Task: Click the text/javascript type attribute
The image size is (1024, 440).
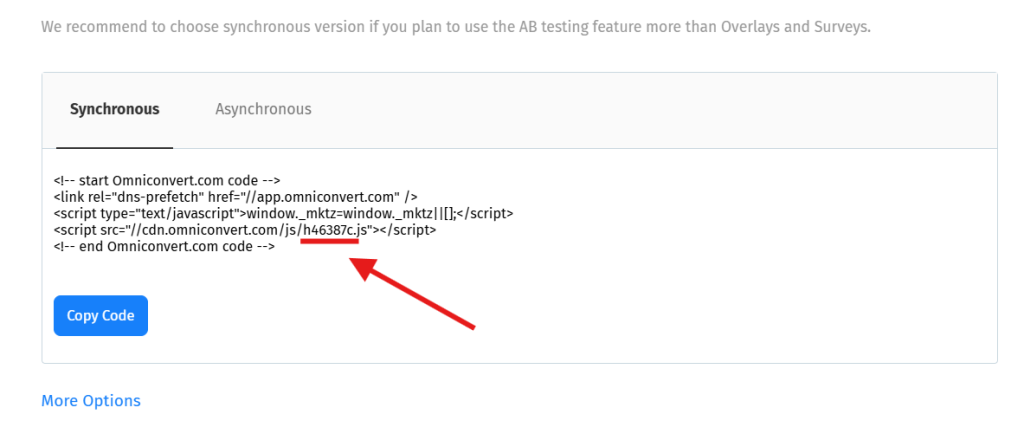Action: pyautogui.click(x=174, y=213)
